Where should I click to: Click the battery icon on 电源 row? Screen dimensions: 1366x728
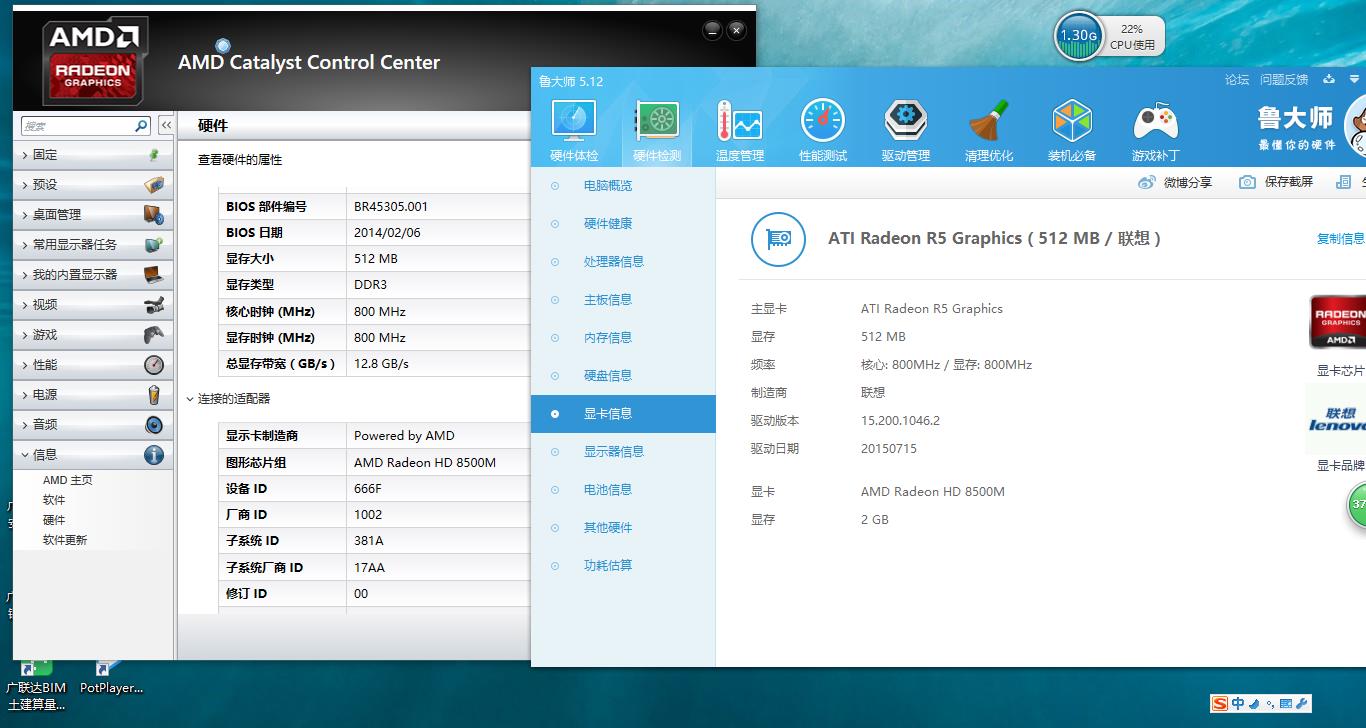pyautogui.click(x=153, y=395)
